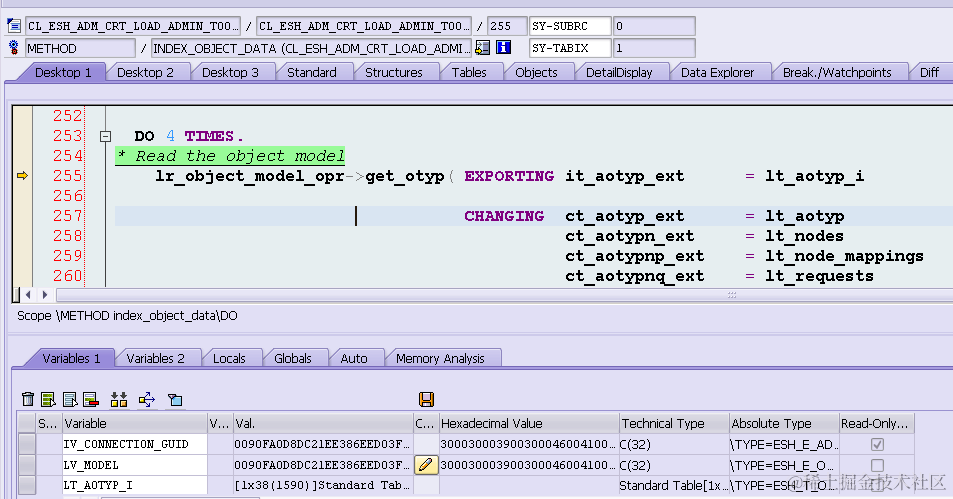Click get_otyp method call on line 255
The width and height of the screenshot is (953, 499).
(405, 176)
